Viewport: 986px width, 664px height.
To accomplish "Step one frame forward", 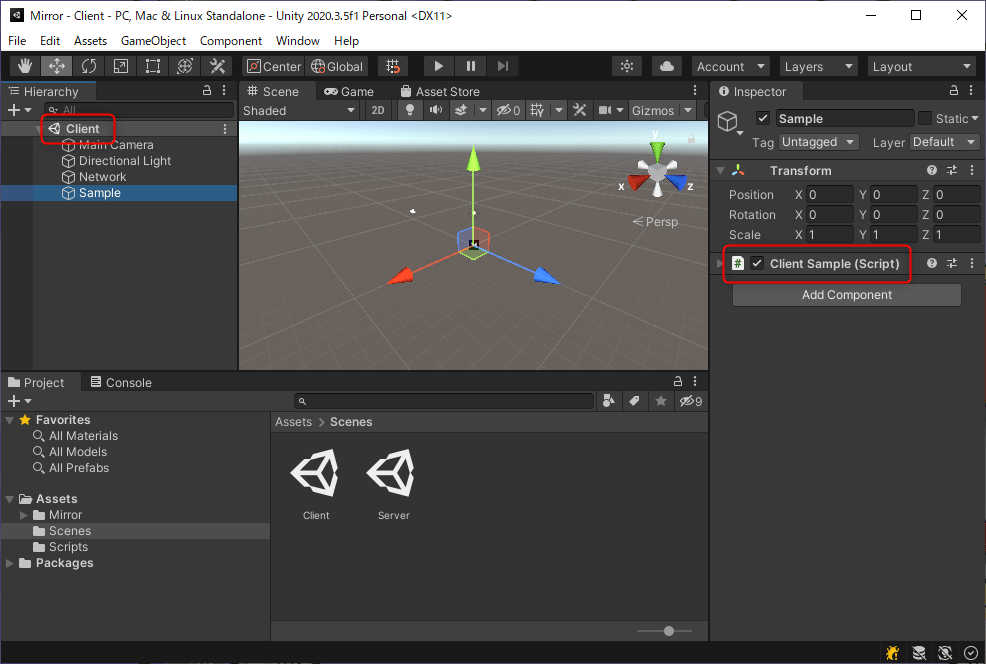I will click(502, 66).
